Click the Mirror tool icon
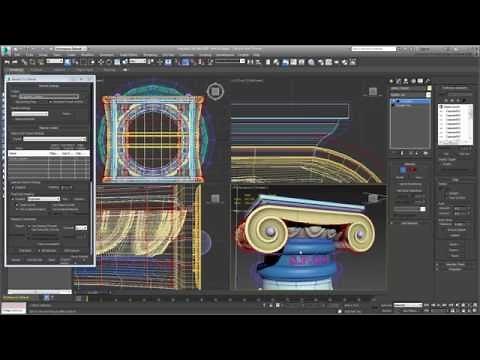The image size is (480, 360). (x=250, y=62)
